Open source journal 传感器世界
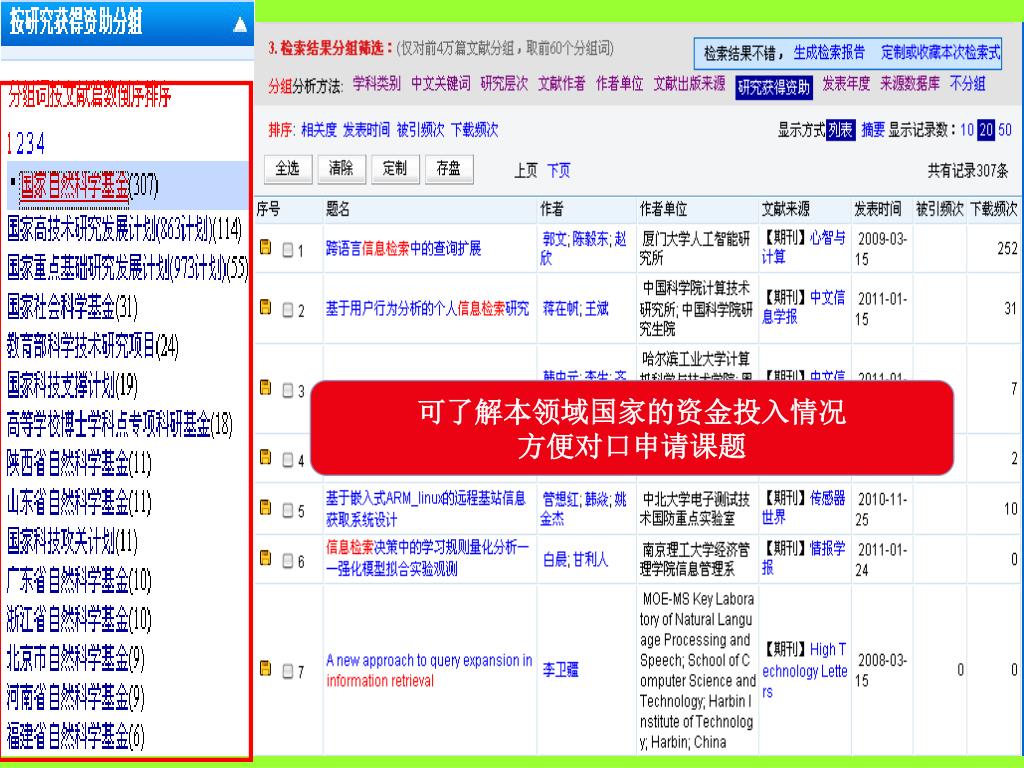Image resolution: width=1024 pixels, height=768 pixels. (x=804, y=507)
